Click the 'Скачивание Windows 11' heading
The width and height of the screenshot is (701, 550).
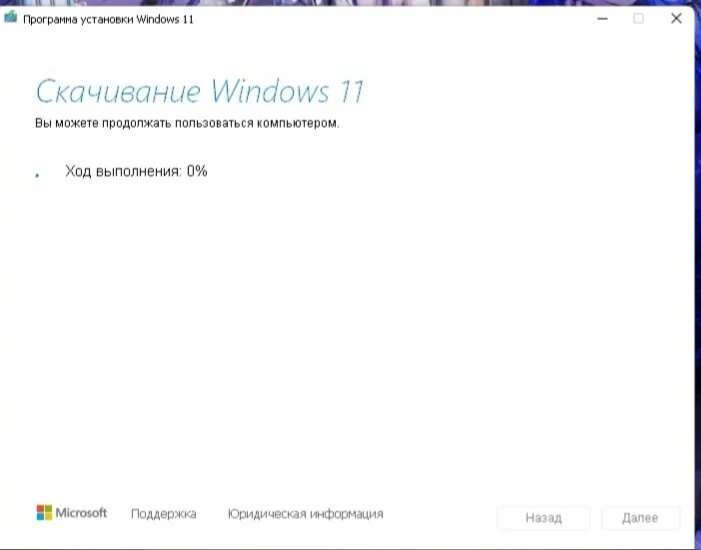click(x=199, y=92)
